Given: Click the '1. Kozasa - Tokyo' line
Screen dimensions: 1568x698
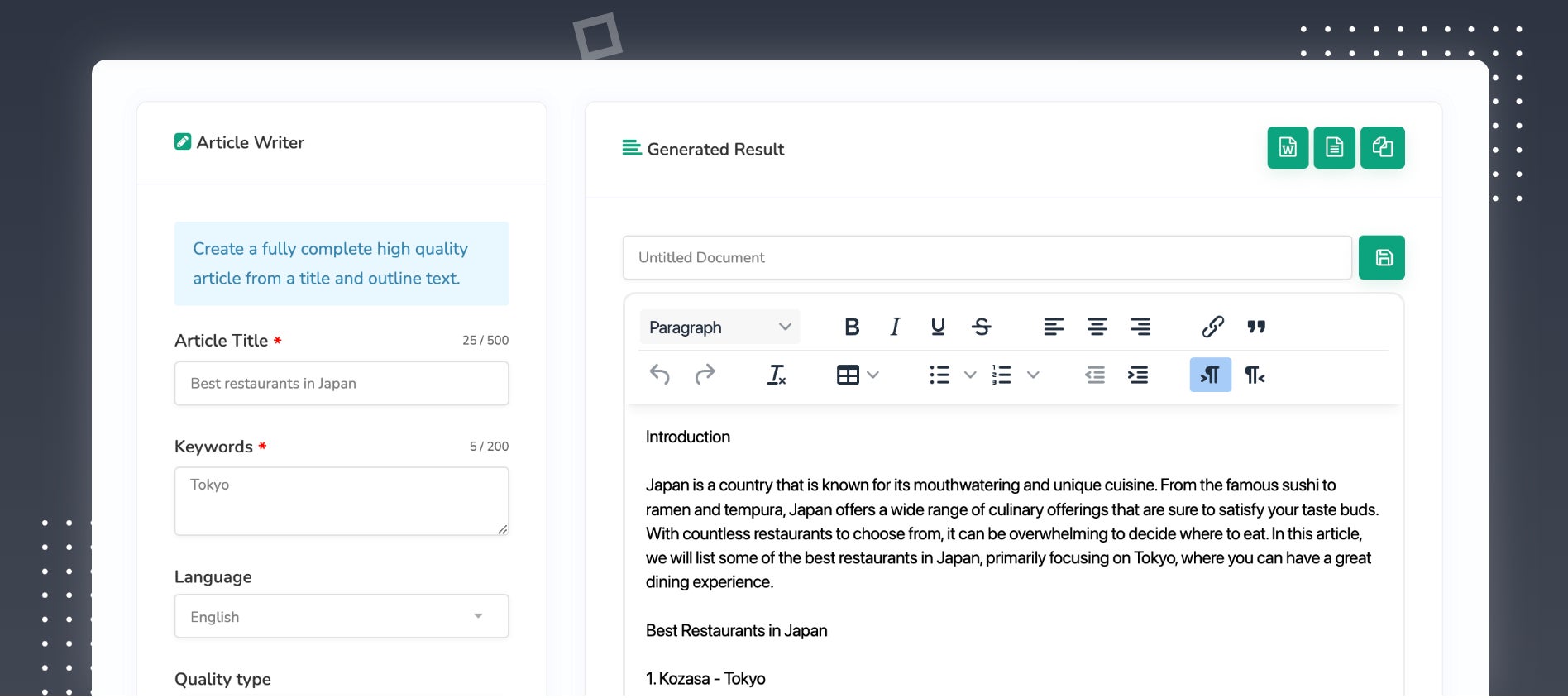Looking at the screenshot, I should pyautogui.click(x=705, y=679).
